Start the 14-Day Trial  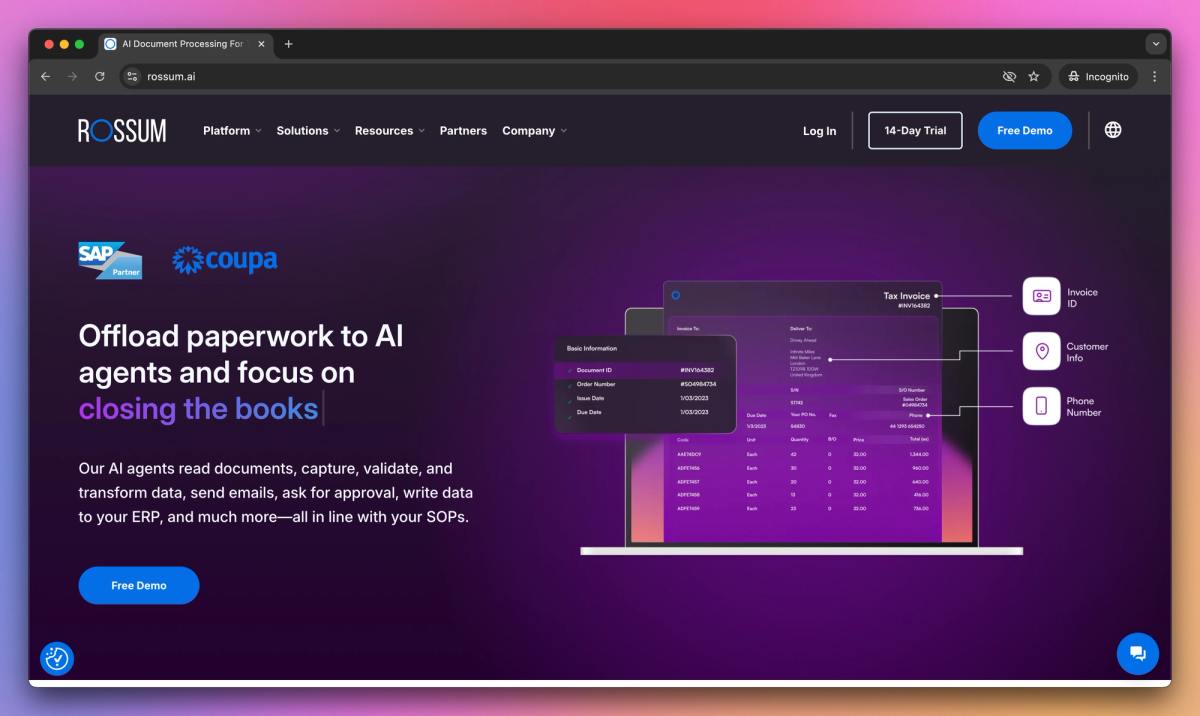coord(915,130)
